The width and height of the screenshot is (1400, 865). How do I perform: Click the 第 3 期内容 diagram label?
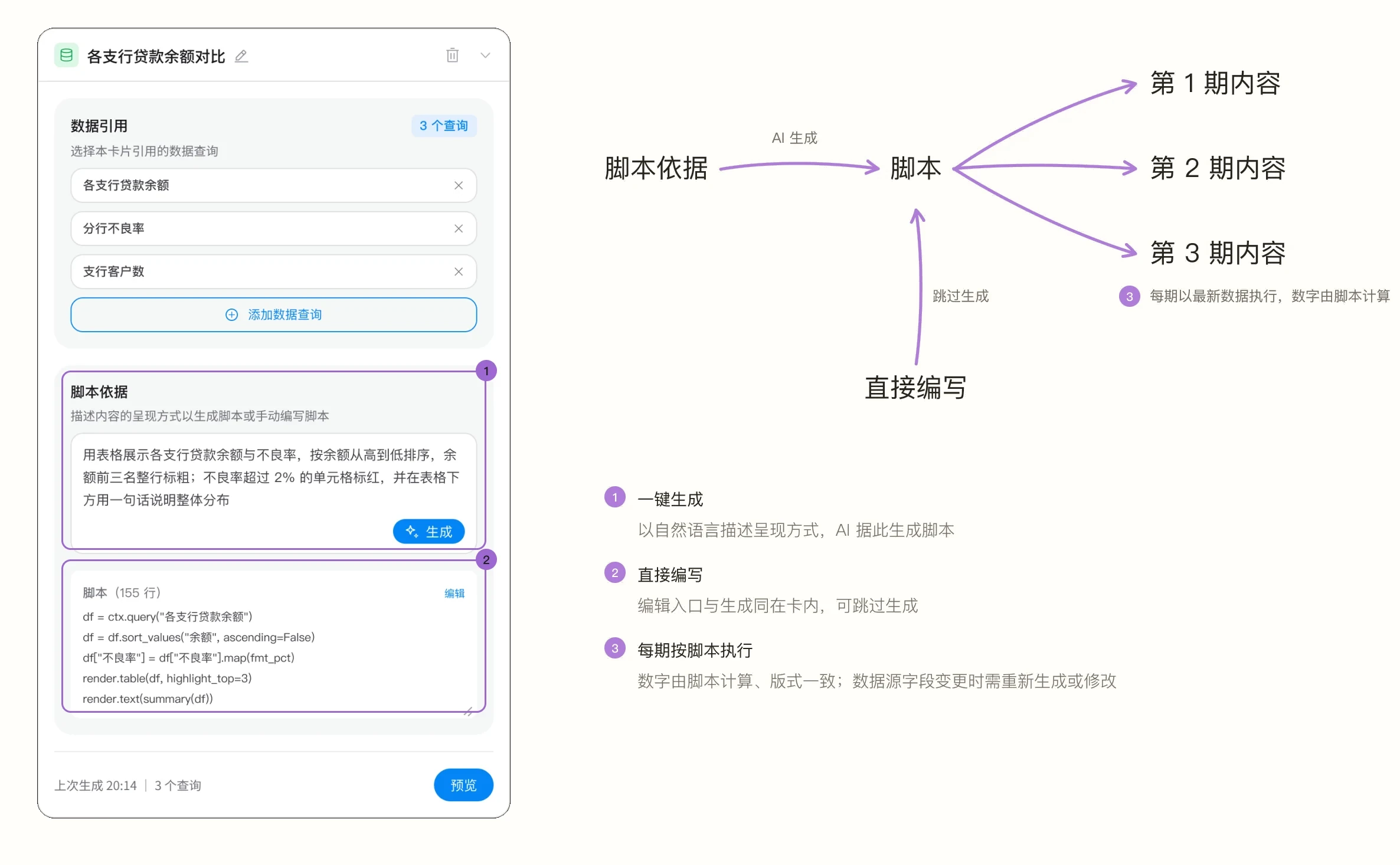pyautogui.click(x=1218, y=253)
